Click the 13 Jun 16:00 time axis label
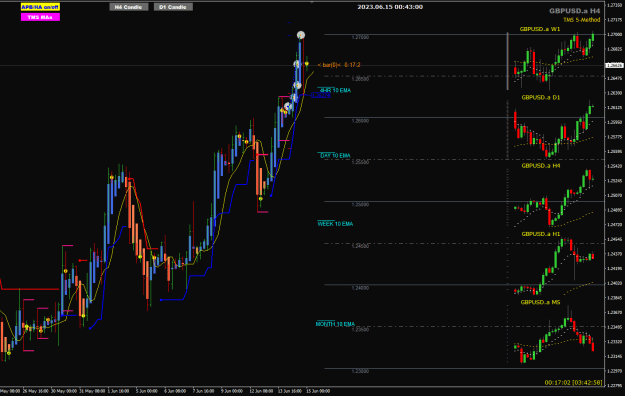 [290, 391]
